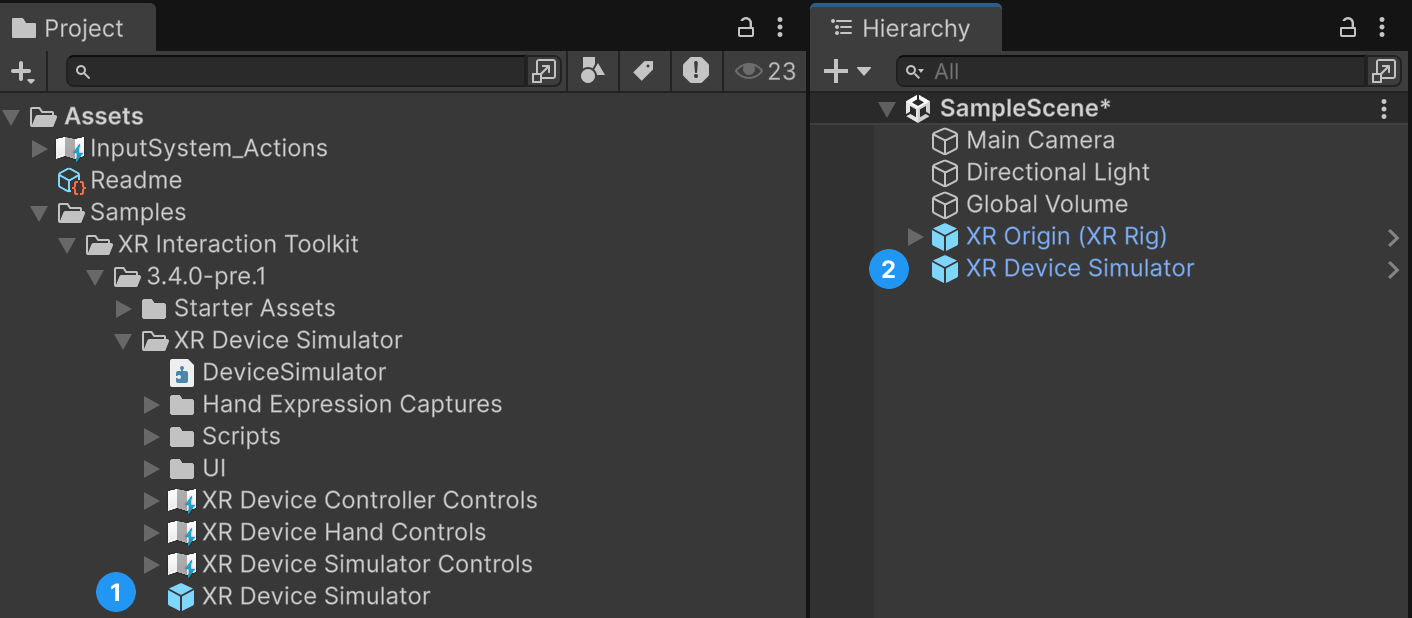The image size is (1412, 618).
Task: Select the Assets root folder
Action: coord(104,116)
